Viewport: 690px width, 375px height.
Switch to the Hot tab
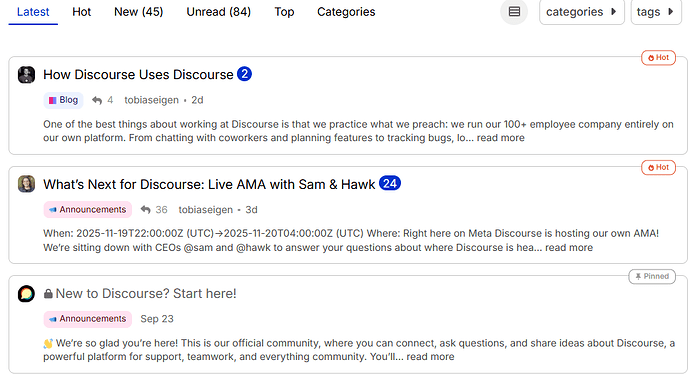tap(81, 12)
